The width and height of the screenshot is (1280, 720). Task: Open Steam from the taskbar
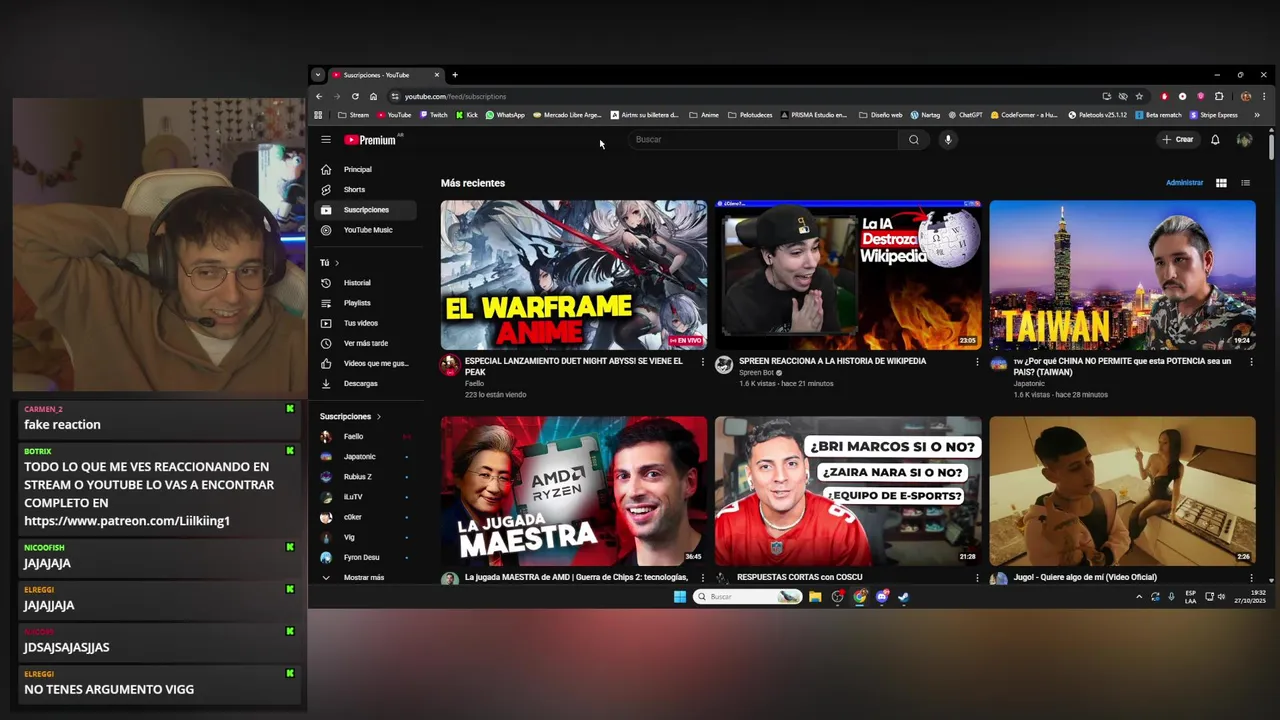pos(903,597)
